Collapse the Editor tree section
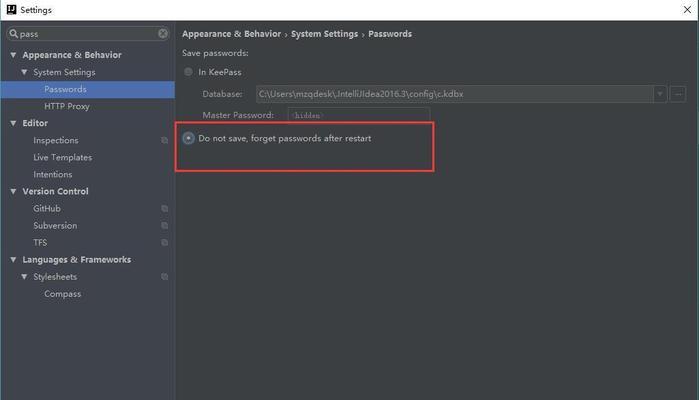699x400 pixels. click(13, 123)
